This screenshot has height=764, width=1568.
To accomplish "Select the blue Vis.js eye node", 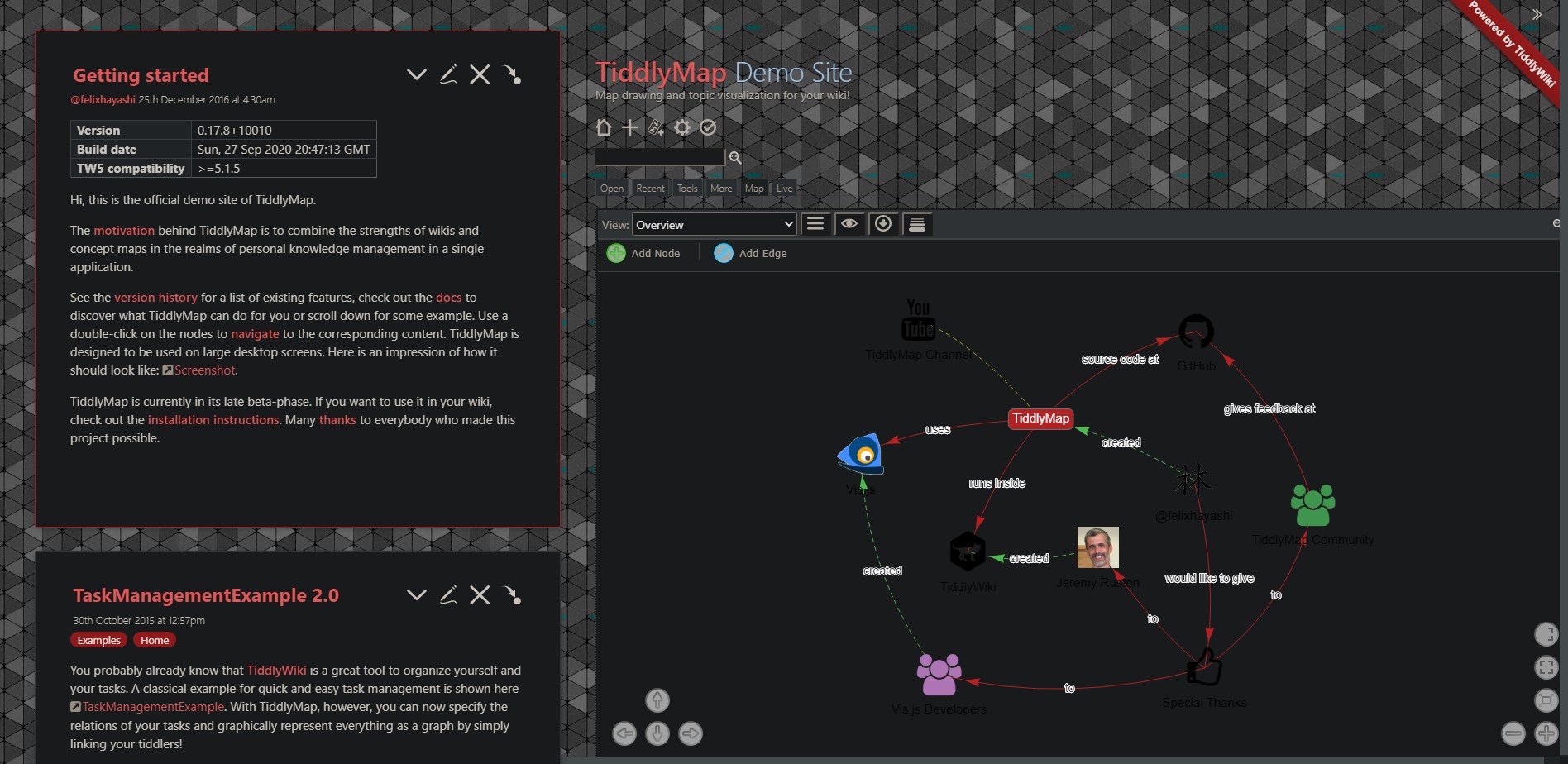I will (x=861, y=454).
